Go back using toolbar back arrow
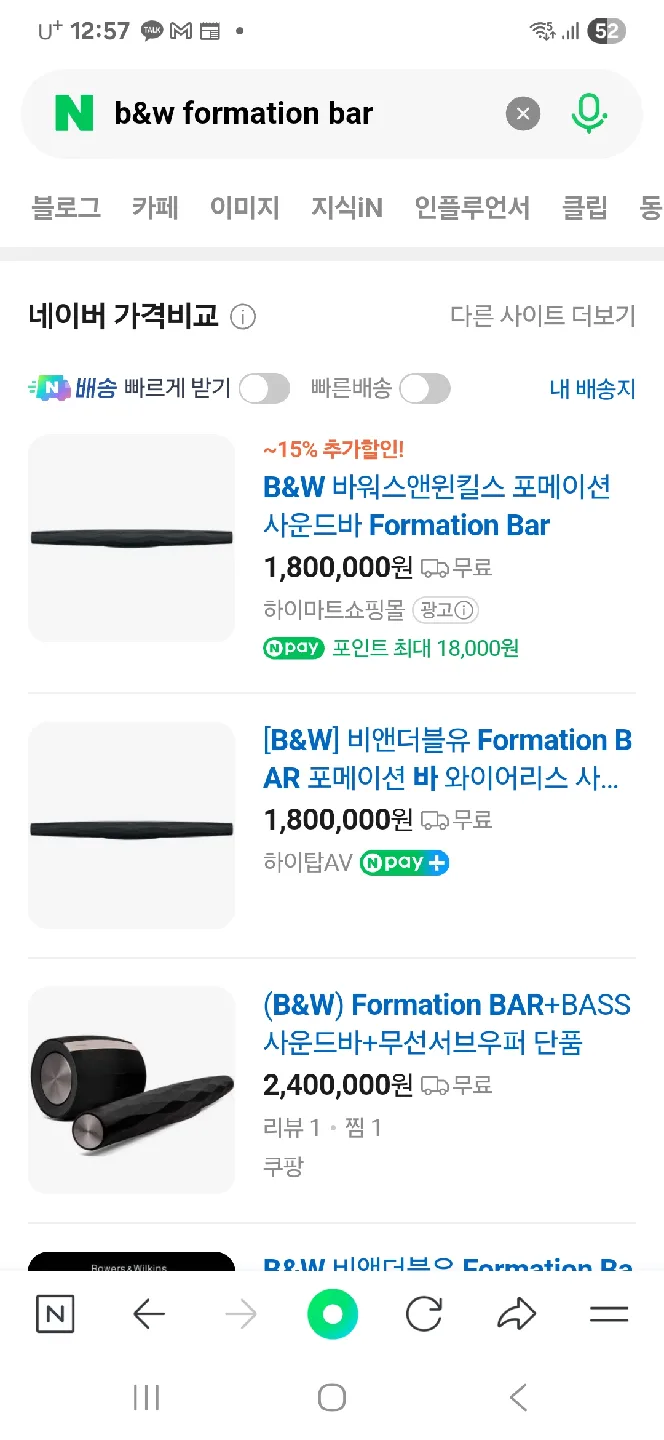The width and height of the screenshot is (664, 1440). (x=148, y=1314)
